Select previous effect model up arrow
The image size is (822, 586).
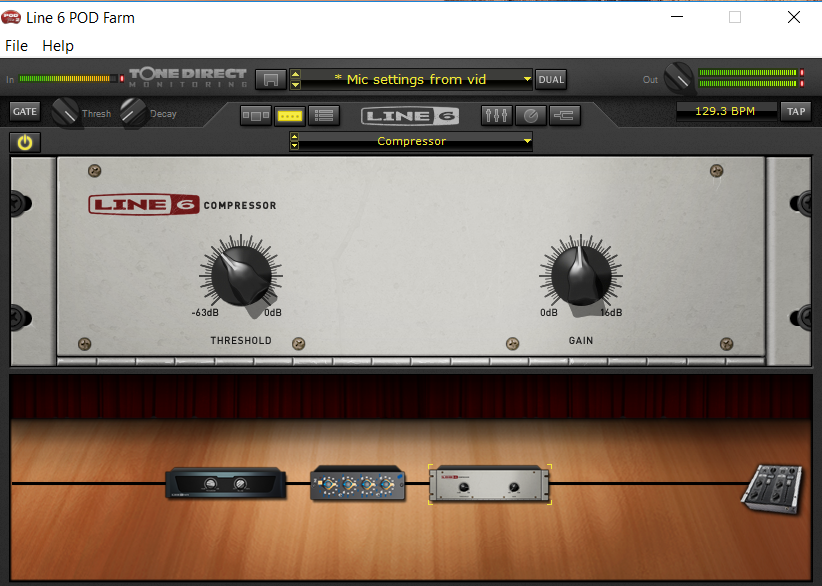coord(294,137)
